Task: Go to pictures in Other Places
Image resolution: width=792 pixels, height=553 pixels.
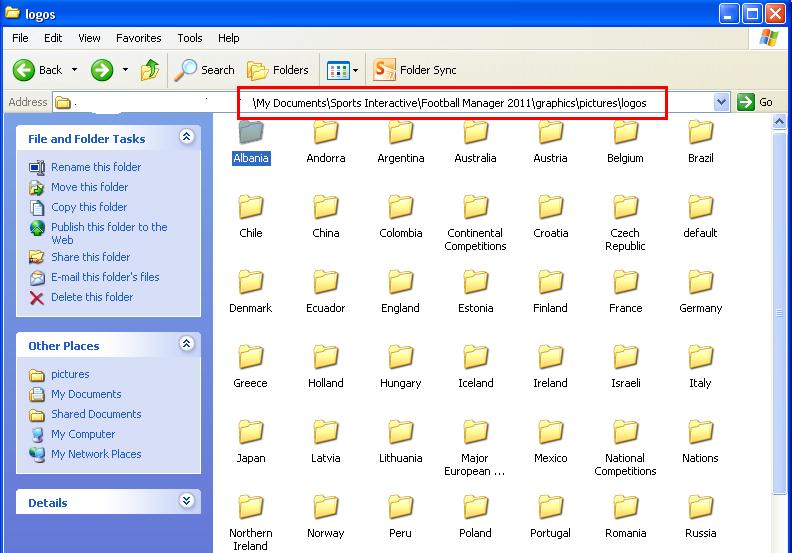Action: tap(70, 374)
